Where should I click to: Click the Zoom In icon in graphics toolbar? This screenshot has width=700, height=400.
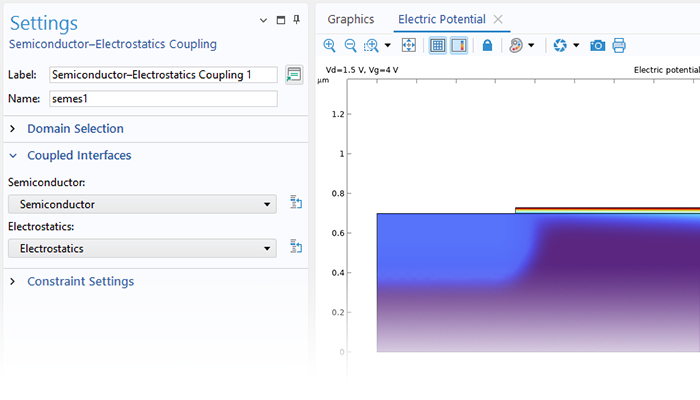tap(329, 45)
